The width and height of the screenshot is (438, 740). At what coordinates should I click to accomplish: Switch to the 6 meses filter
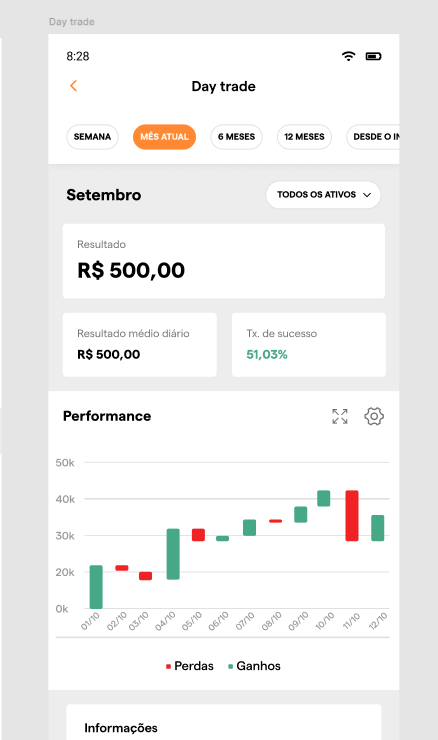(x=236, y=137)
